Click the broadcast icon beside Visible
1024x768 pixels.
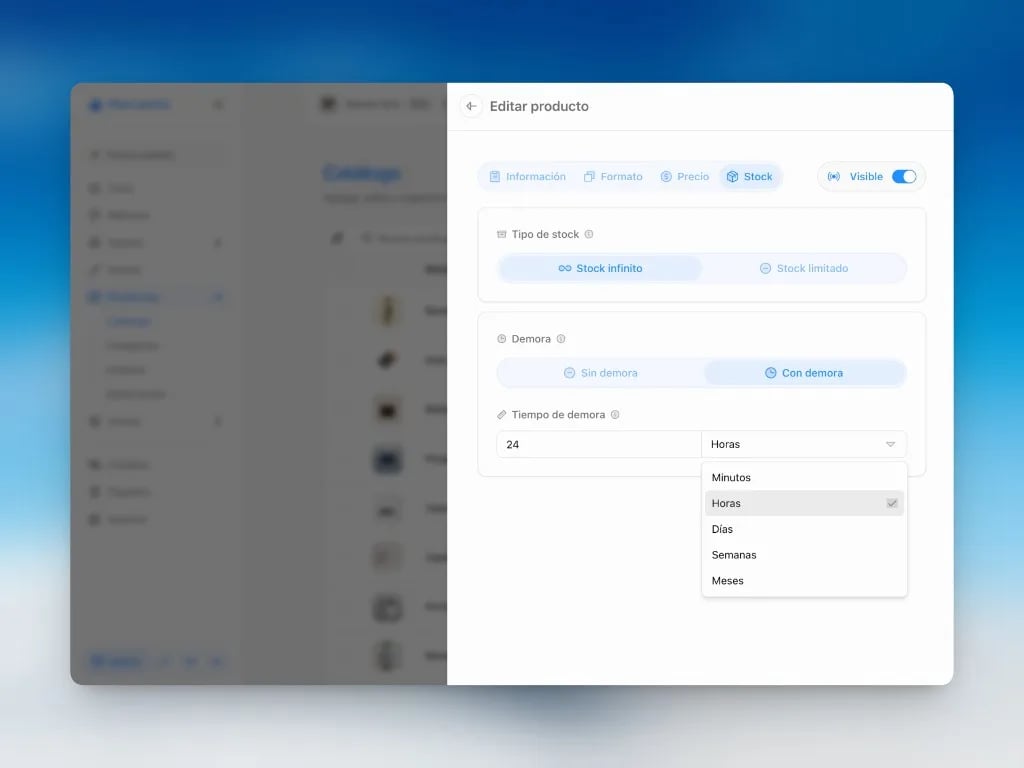[x=834, y=176]
